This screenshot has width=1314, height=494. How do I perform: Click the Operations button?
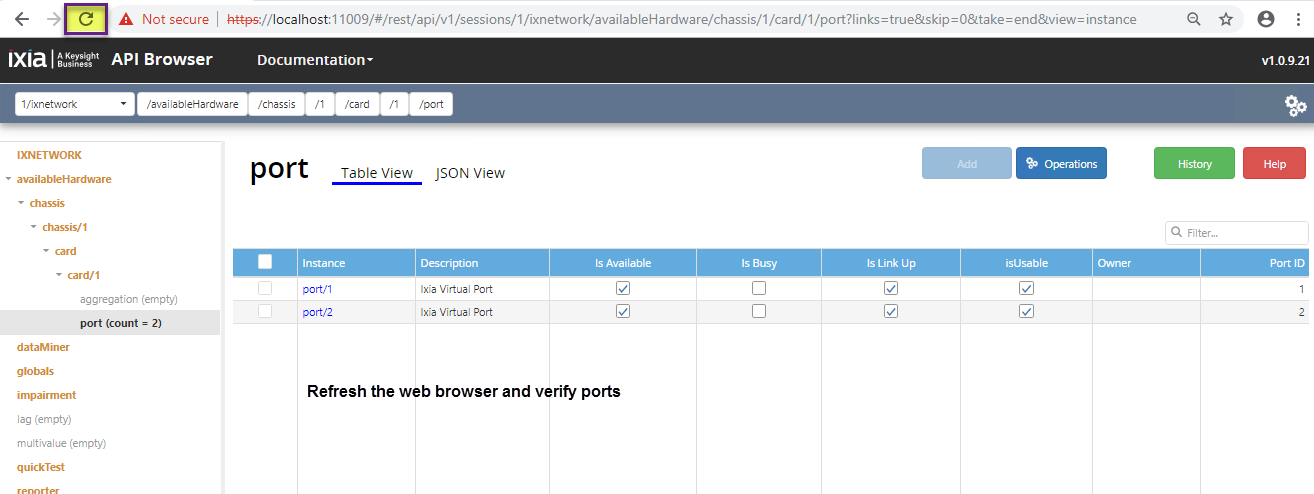tap(1061, 164)
